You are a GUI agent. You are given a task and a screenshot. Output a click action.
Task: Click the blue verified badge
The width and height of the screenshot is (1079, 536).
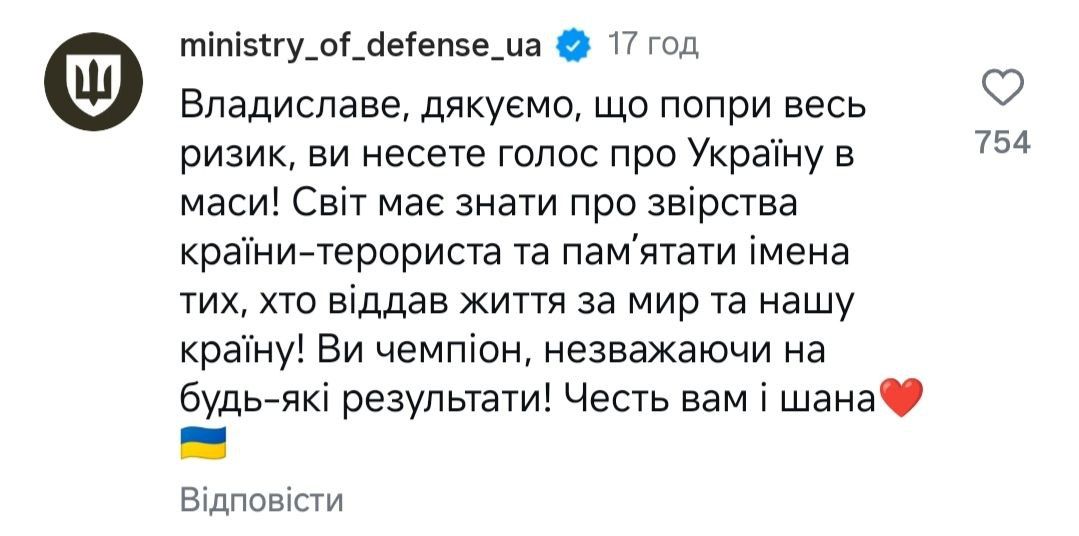coord(574,45)
